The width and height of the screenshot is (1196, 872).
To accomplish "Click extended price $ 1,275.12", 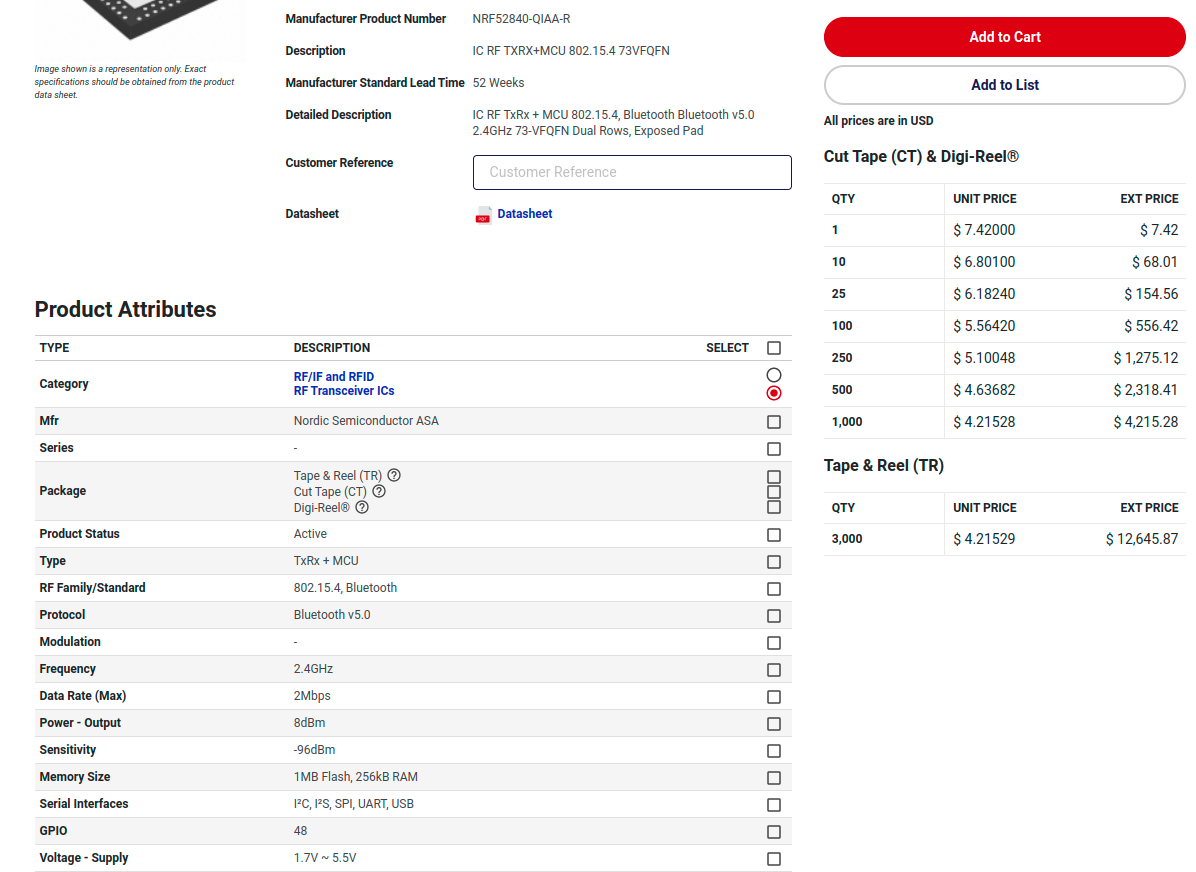I will pyautogui.click(x=1146, y=358).
